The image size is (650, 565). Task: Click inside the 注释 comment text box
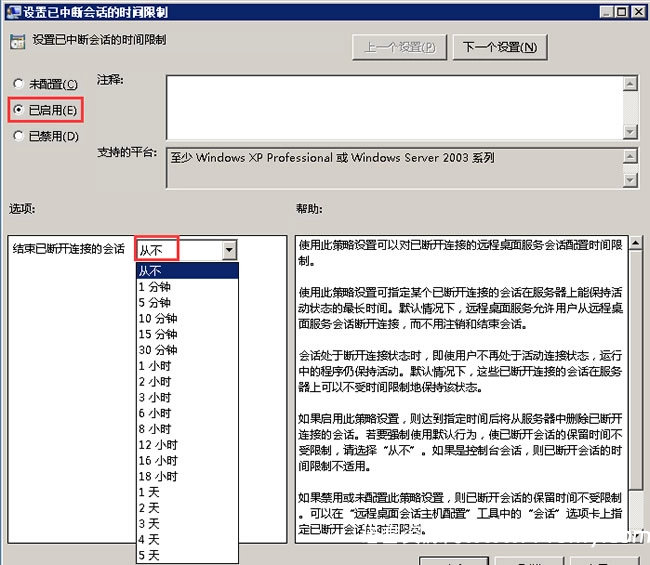[x=394, y=107]
